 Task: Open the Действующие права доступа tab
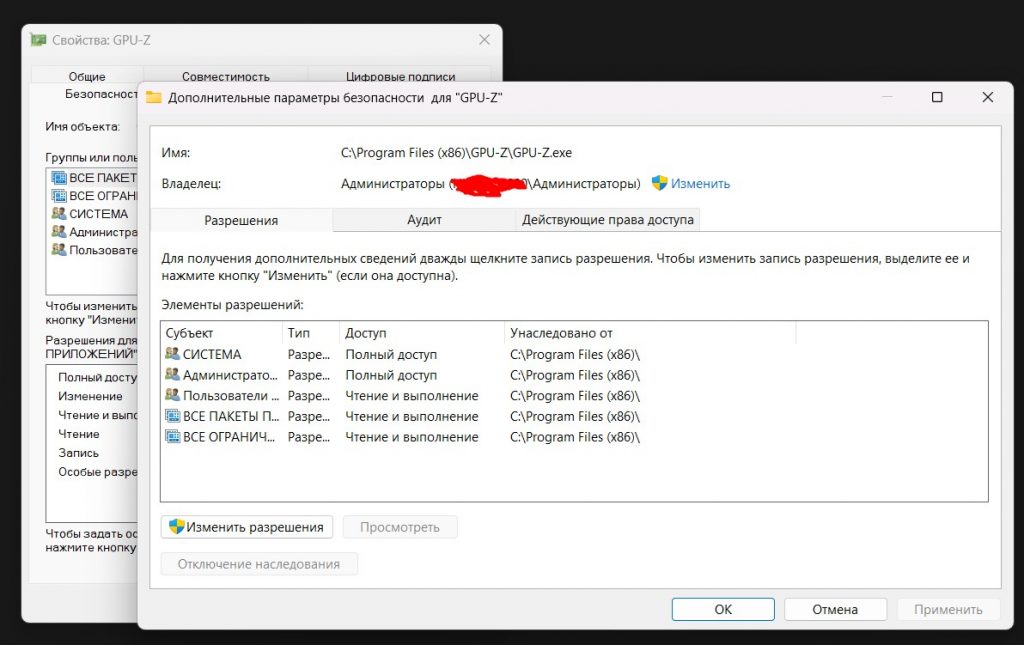[x=607, y=220]
